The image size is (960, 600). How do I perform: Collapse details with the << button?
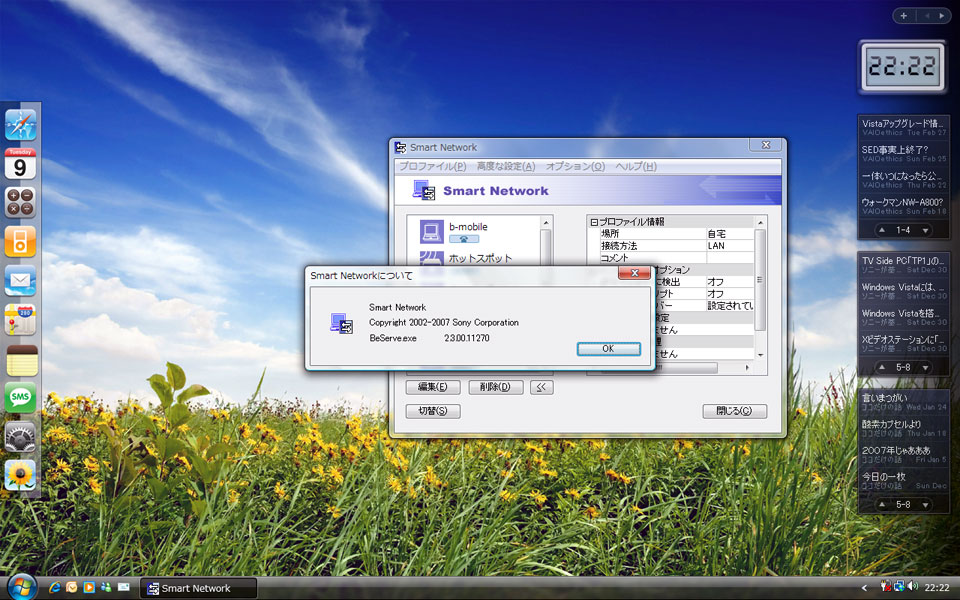coord(541,387)
